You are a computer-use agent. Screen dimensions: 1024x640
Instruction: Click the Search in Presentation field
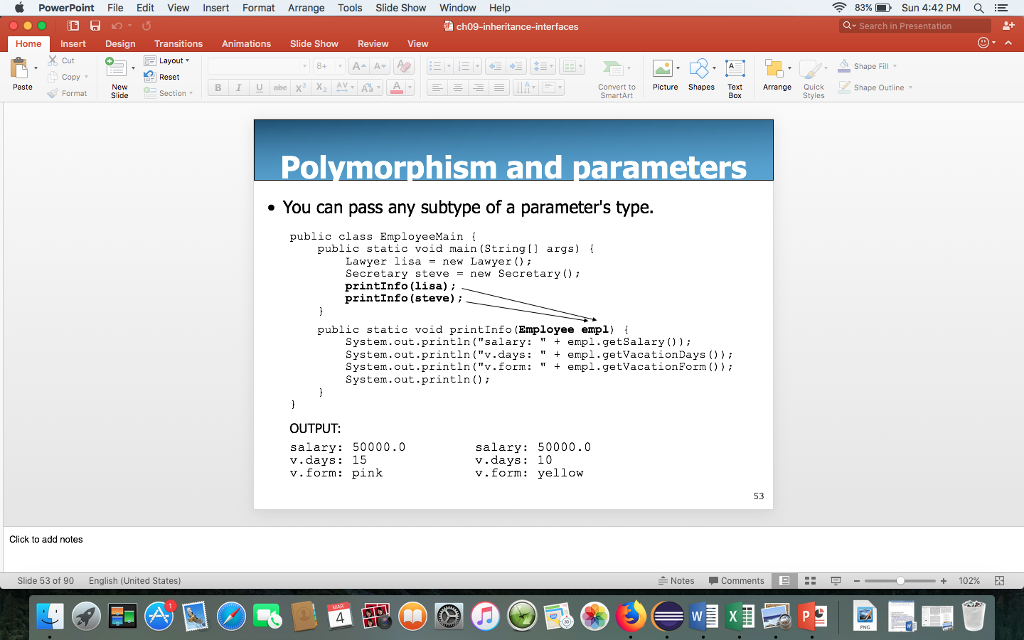[x=915, y=25]
